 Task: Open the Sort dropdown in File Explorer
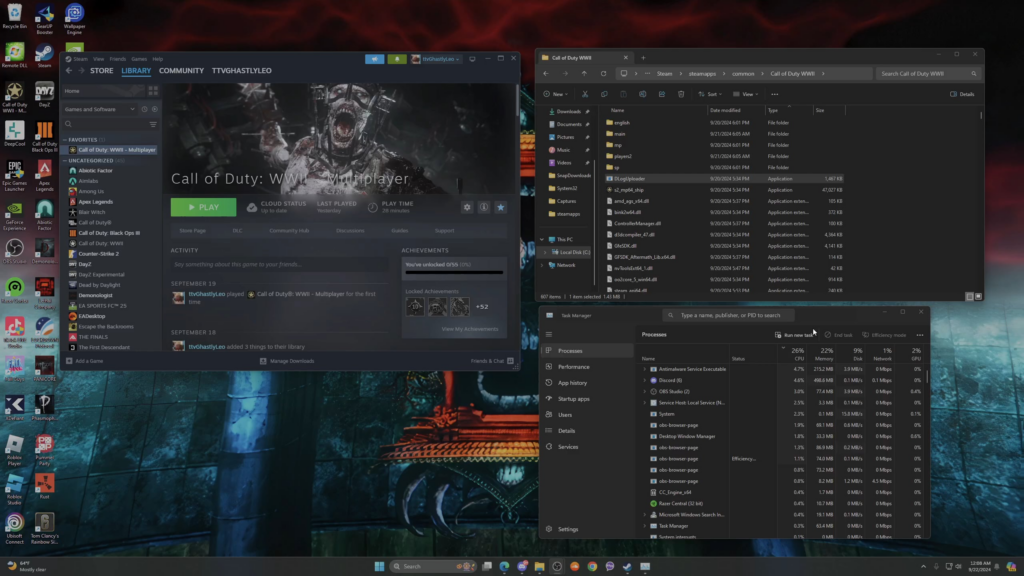(710, 94)
